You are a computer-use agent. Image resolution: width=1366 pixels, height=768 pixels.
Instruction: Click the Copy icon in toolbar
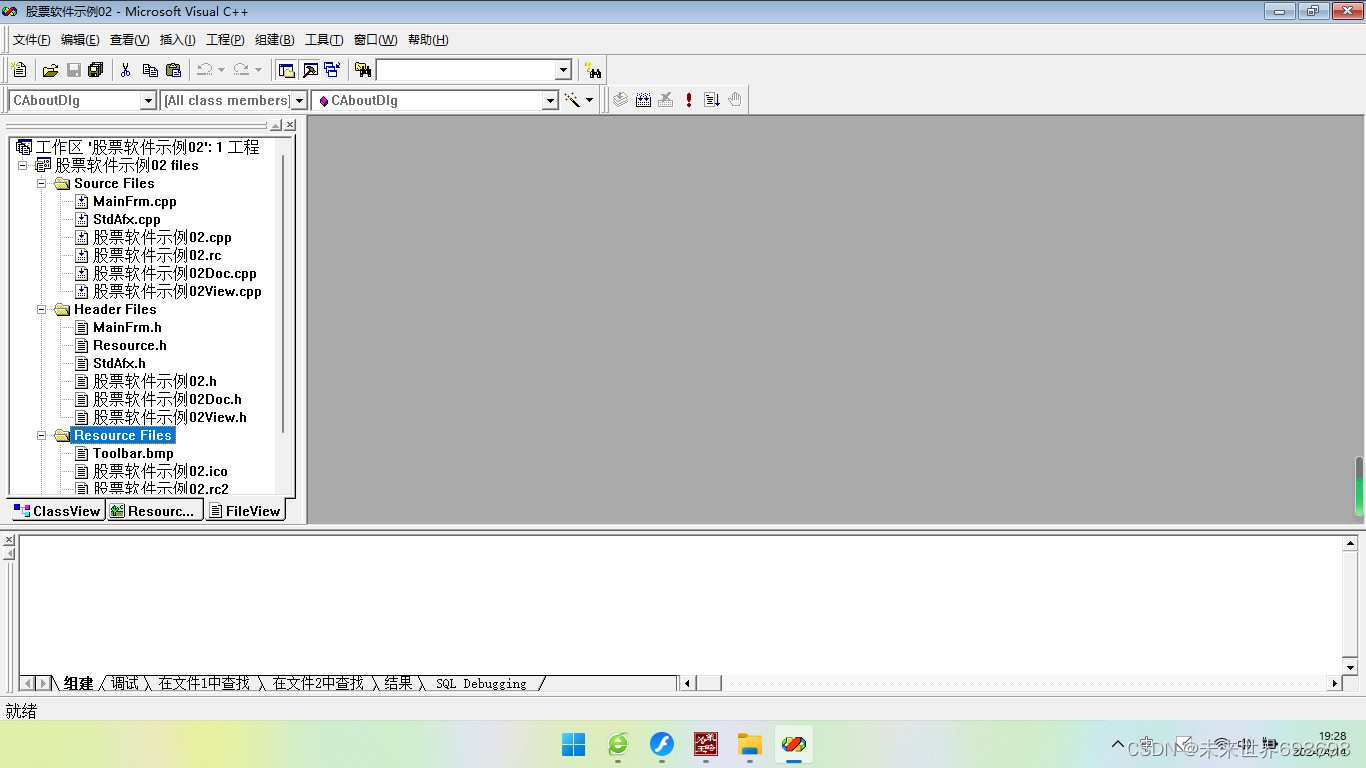coord(150,70)
